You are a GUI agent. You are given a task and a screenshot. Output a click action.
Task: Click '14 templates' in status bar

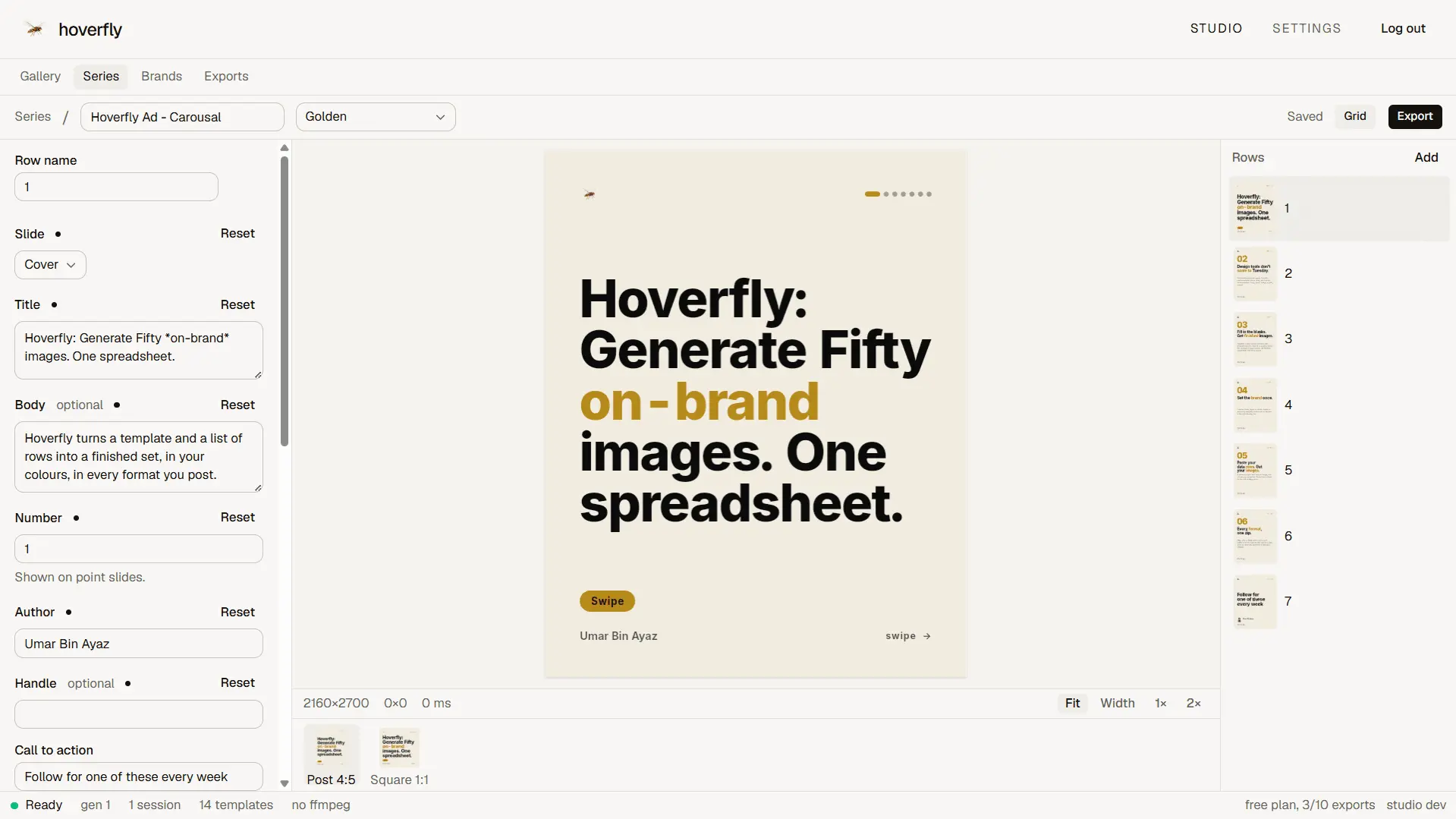coord(236,805)
